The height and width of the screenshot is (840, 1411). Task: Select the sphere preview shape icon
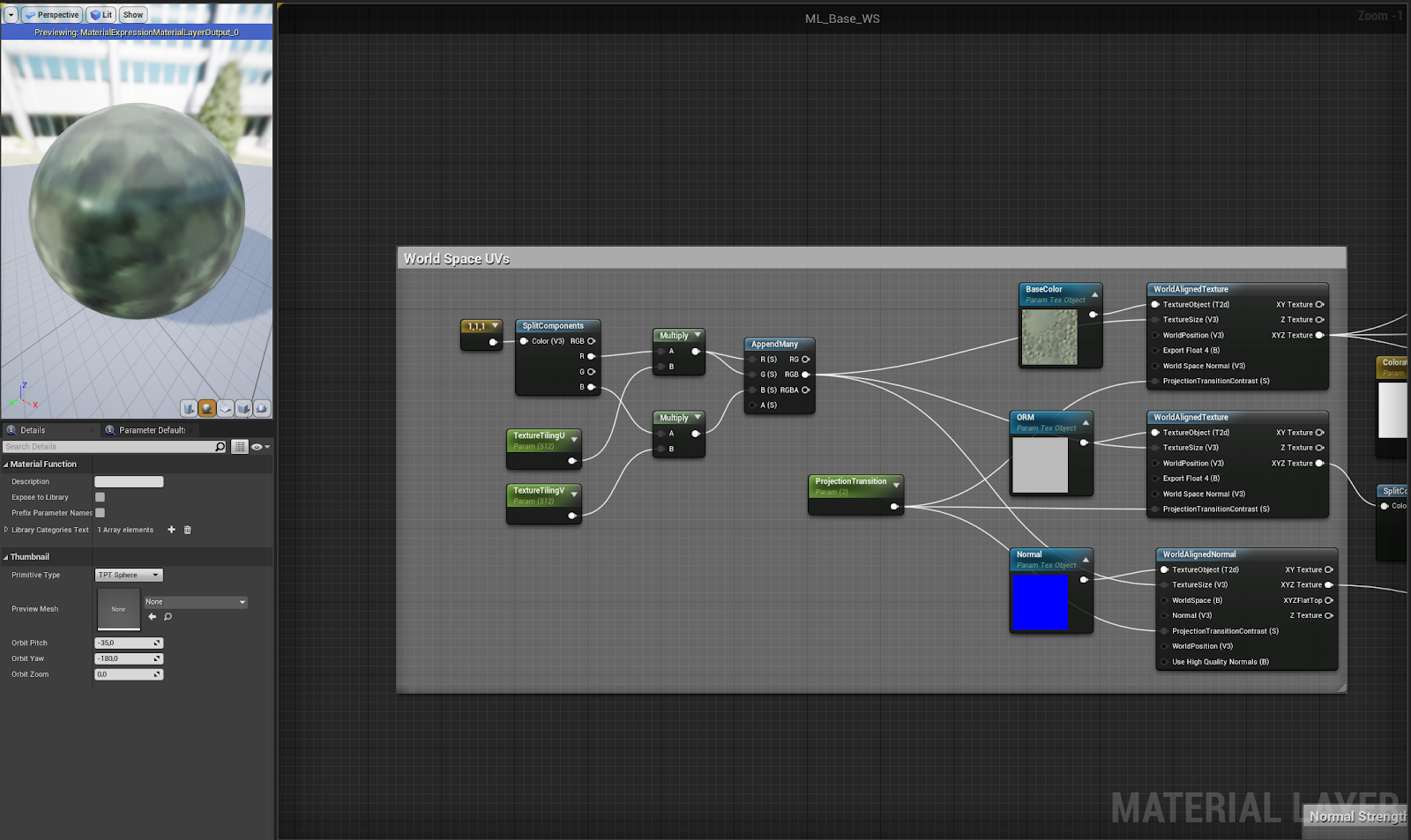pyautogui.click(x=207, y=408)
